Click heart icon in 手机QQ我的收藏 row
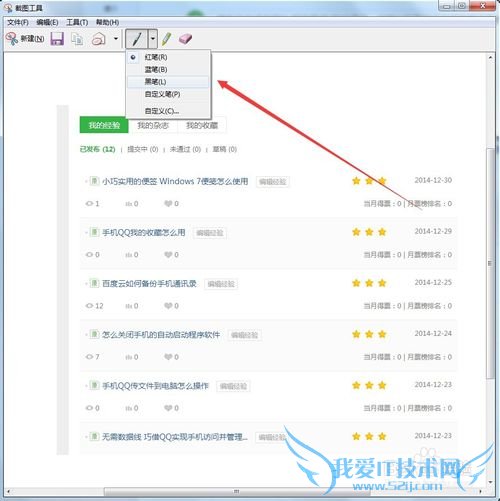Screen dimensions: 500x501 point(168,255)
